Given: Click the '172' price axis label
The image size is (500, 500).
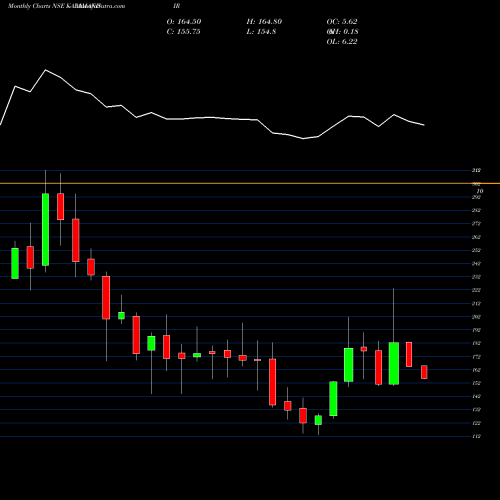Looking at the screenshot, I should 476,357.
